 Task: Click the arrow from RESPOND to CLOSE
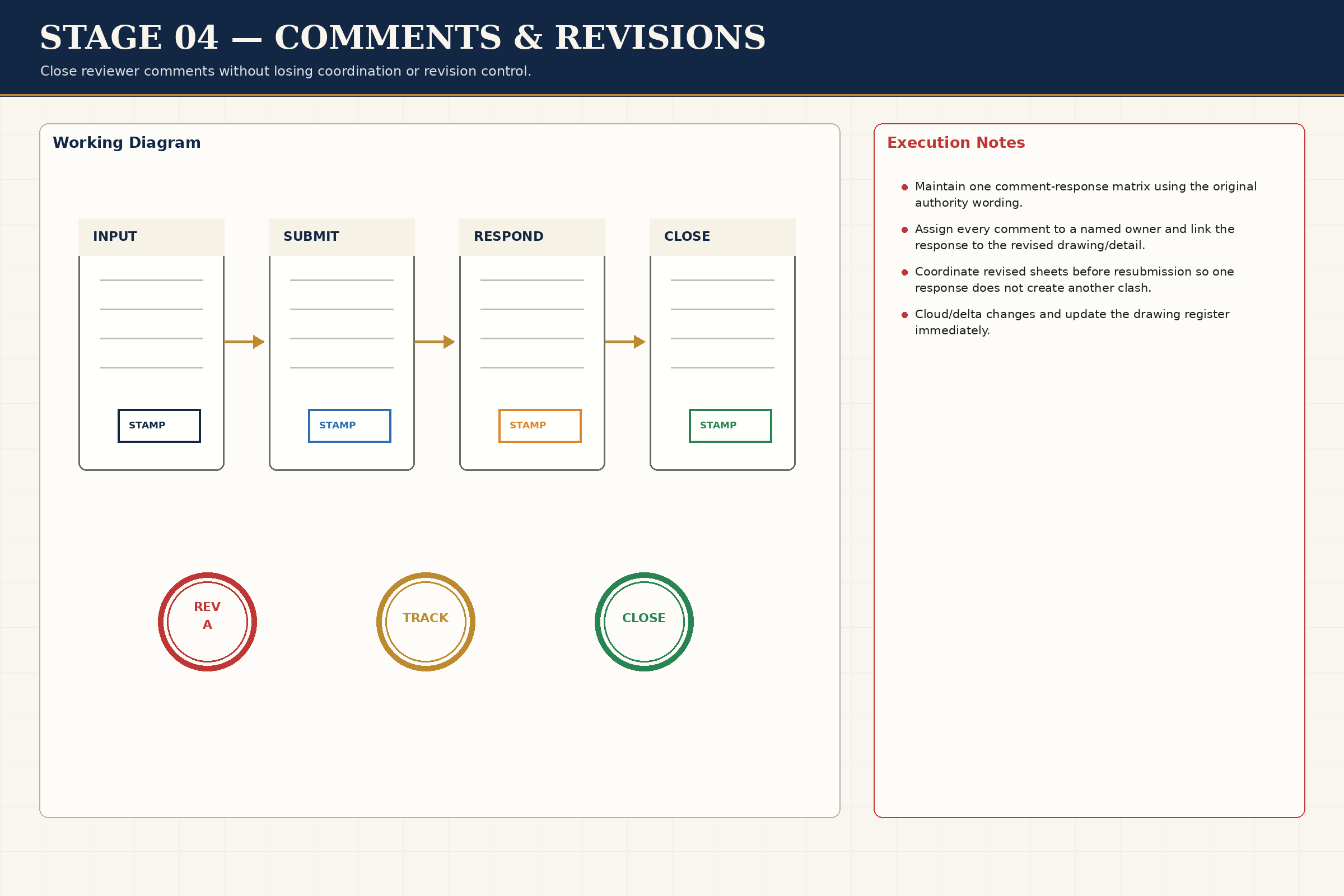pyautogui.click(x=625, y=342)
